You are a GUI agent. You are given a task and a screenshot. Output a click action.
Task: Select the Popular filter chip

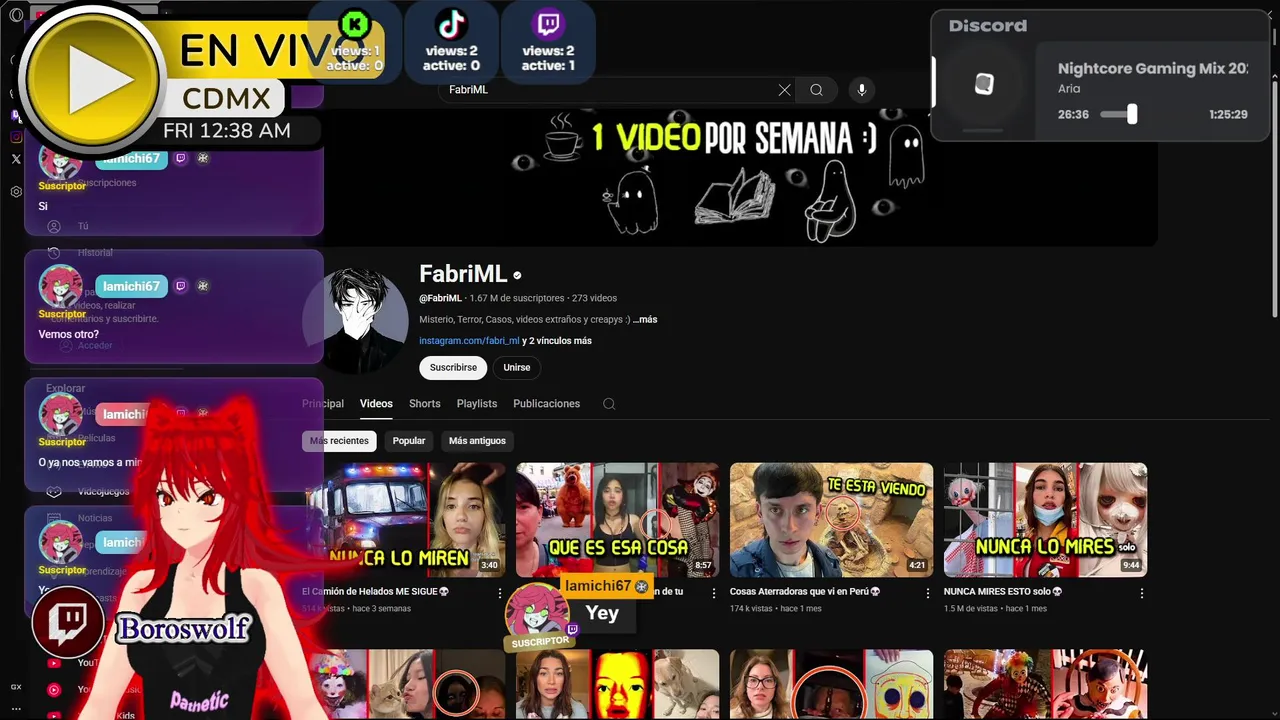[x=409, y=441]
